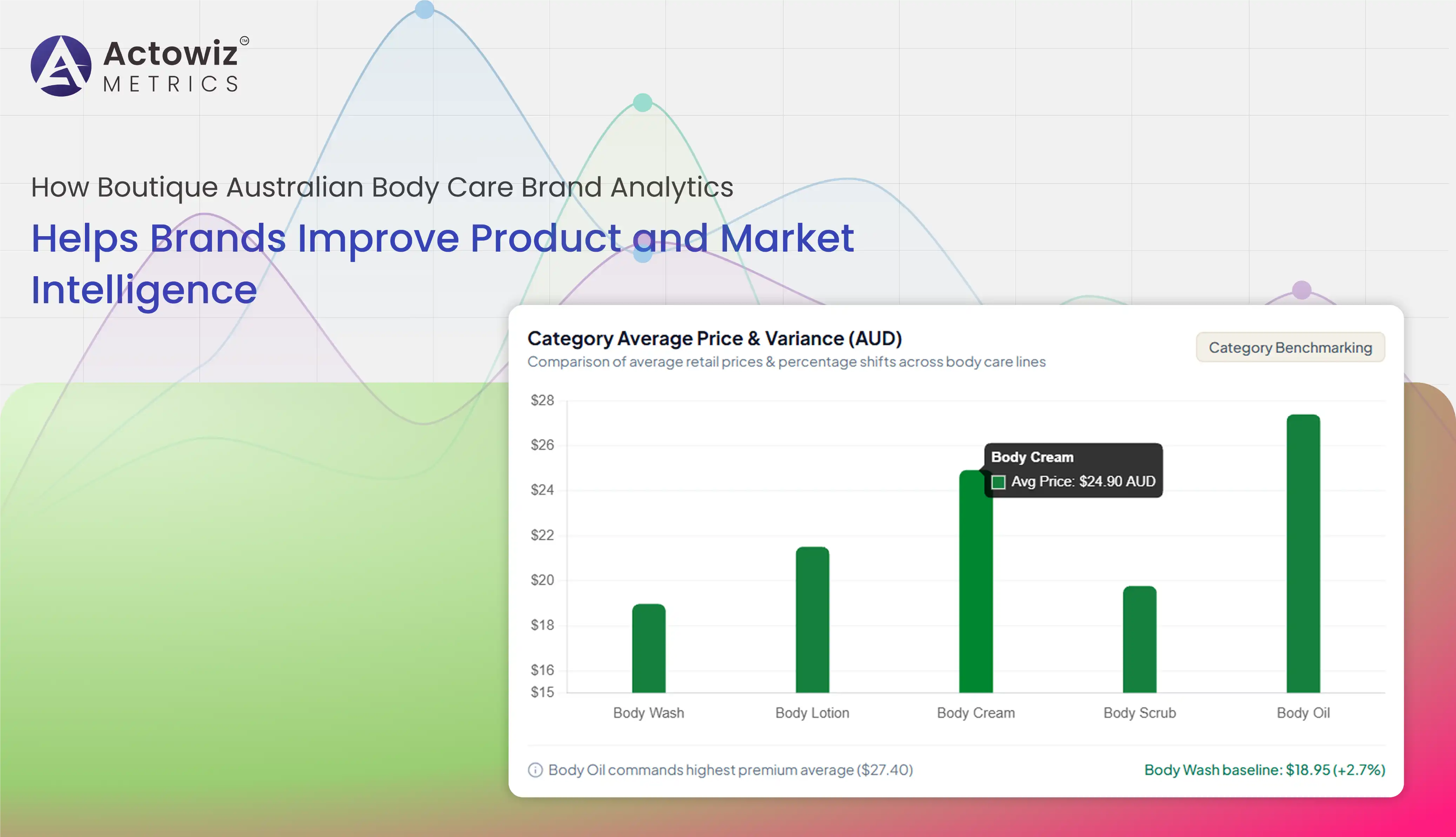Image resolution: width=1456 pixels, height=837 pixels.
Task: Select the Body Wash bar
Action: 649,649
